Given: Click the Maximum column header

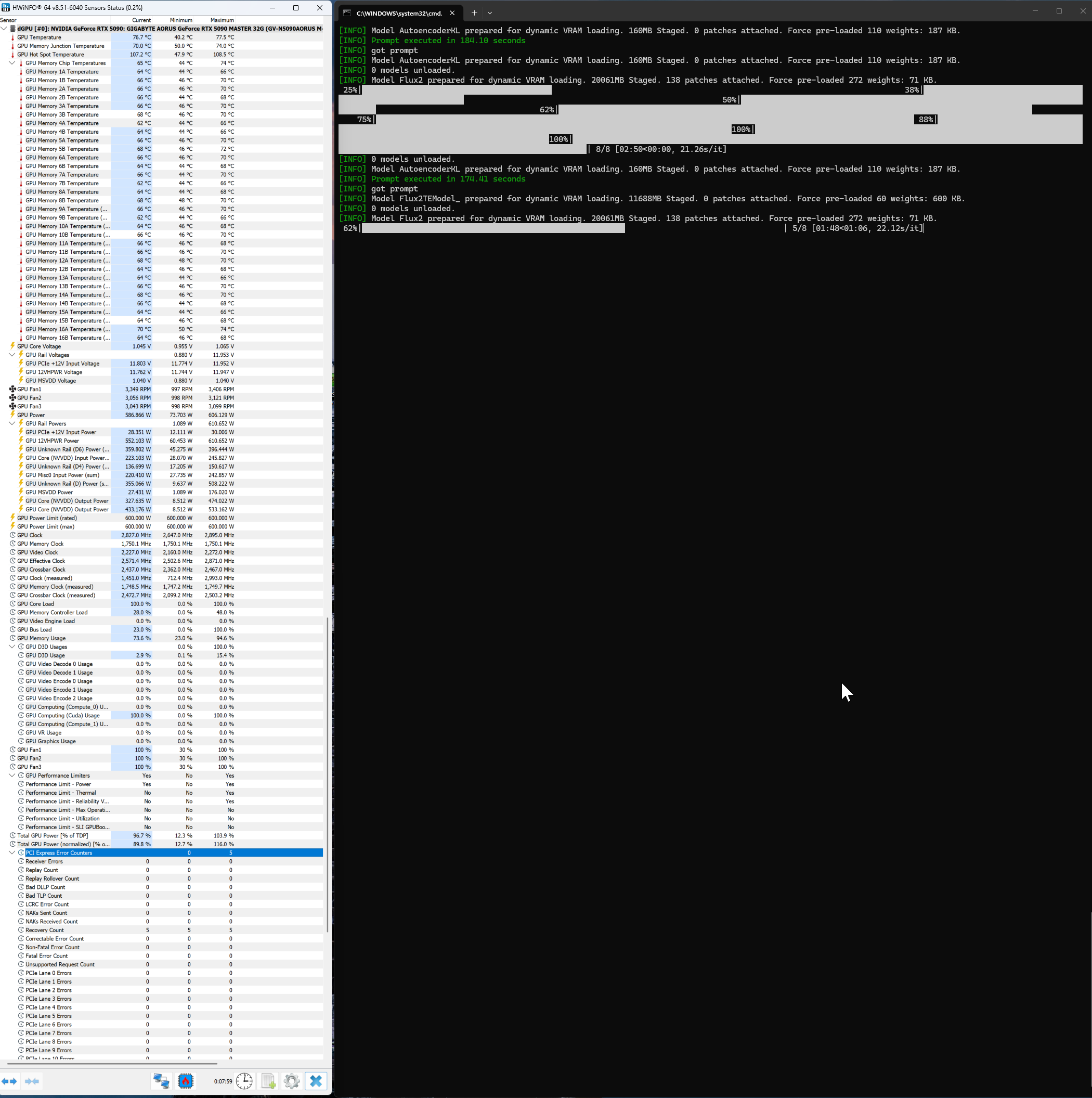Looking at the screenshot, I should pos(222,20).
